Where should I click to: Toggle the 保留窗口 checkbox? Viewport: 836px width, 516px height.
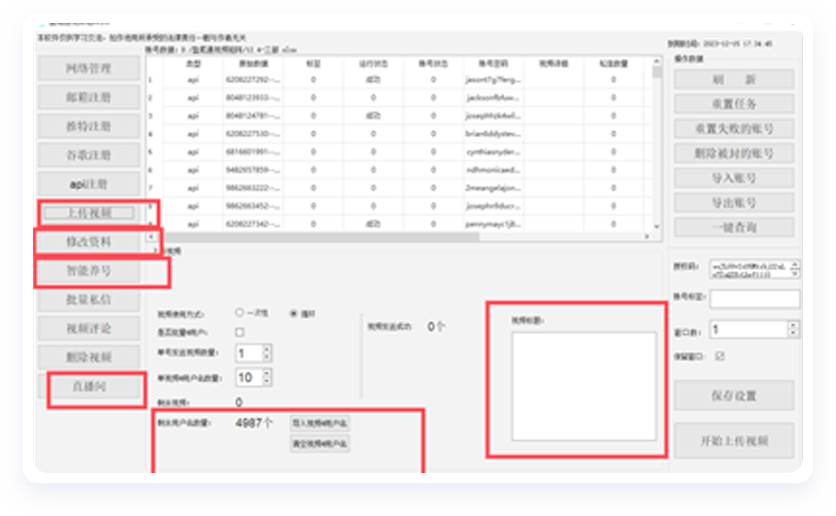[x=719, y=355]
